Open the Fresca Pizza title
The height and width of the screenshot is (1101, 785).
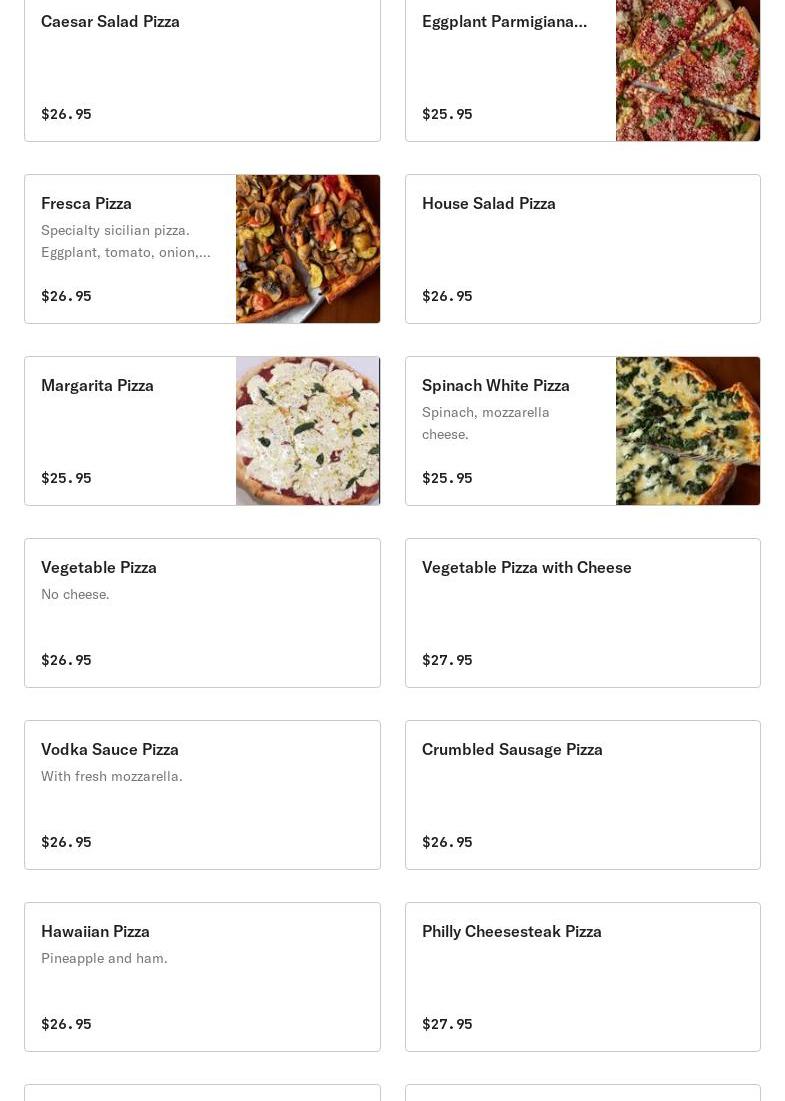(x=86, y=204)
